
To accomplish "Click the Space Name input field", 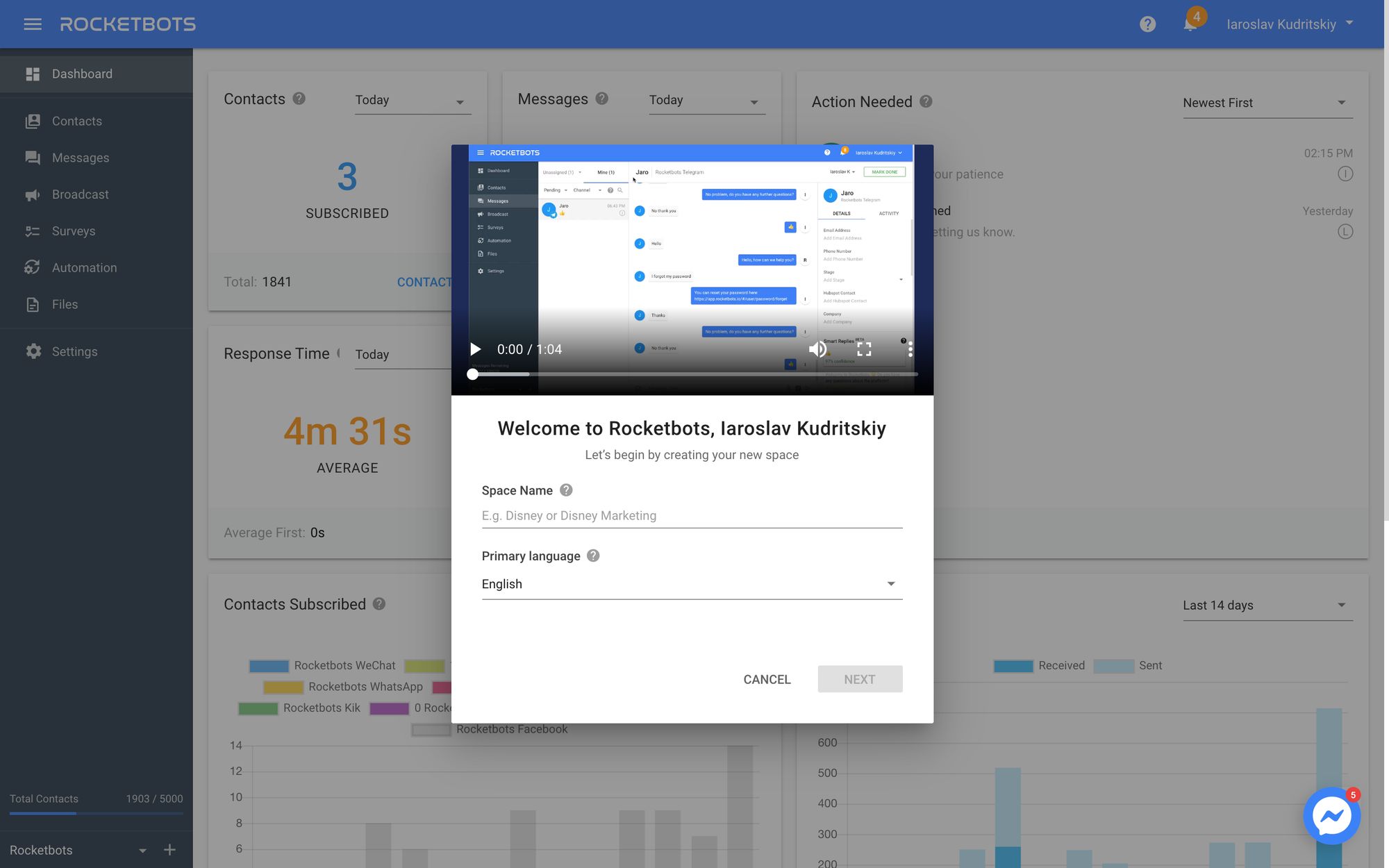I will (x=692, y=516).
